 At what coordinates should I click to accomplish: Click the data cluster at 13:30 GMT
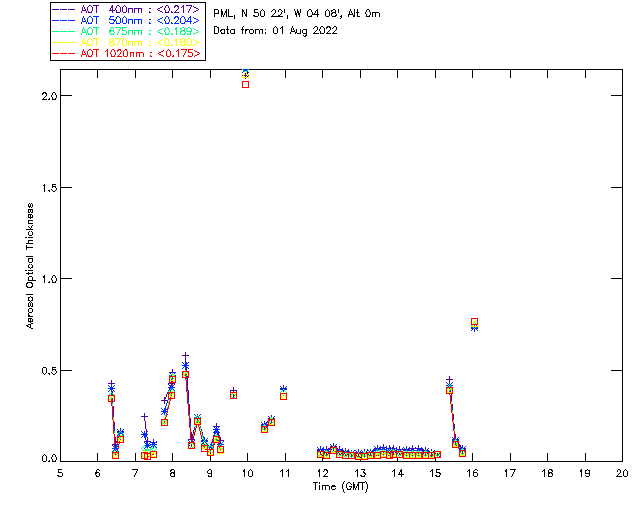click(379, 453)
